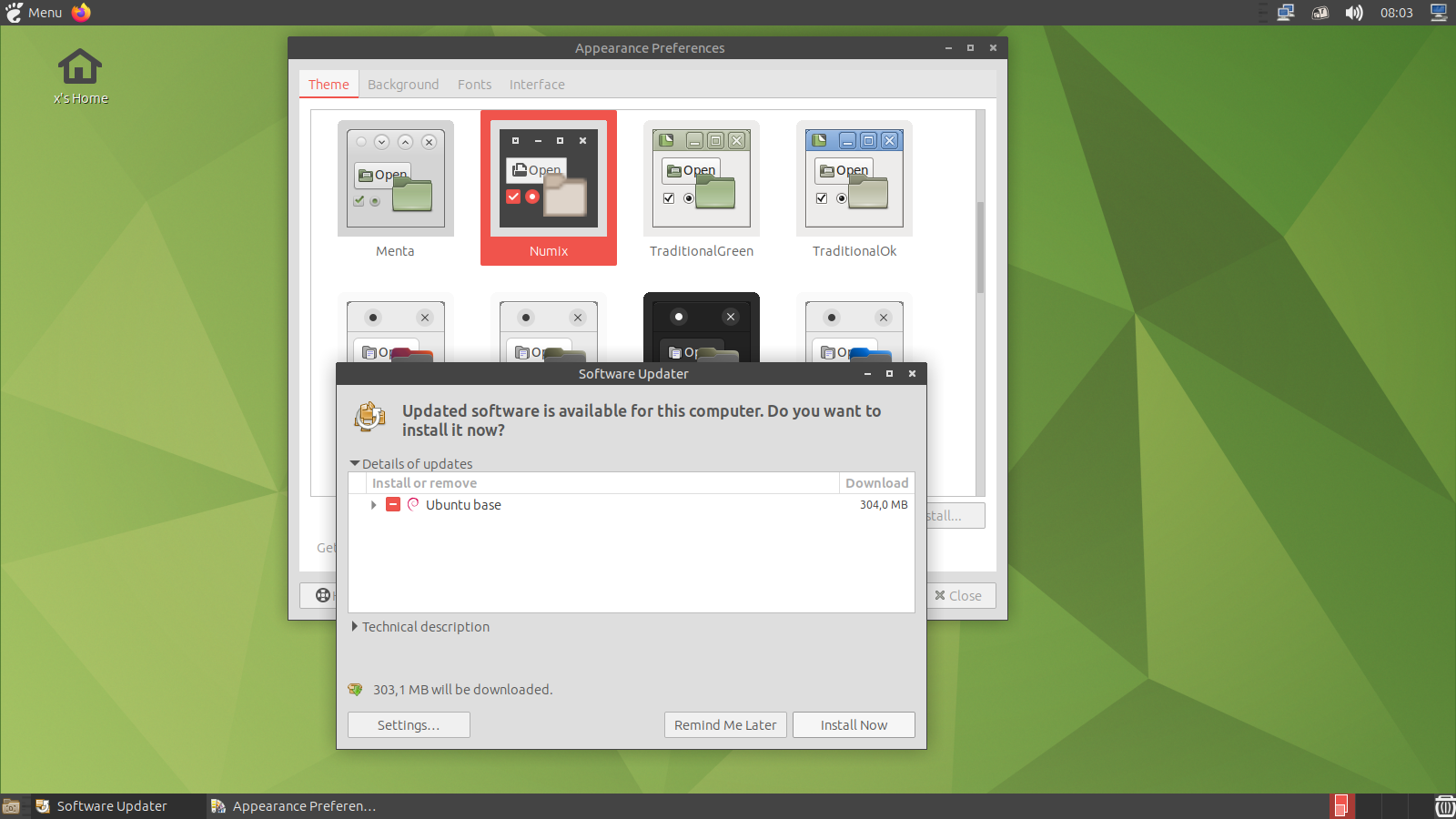
Task: Collapse the Details of updates section
Action: [410, 463]
